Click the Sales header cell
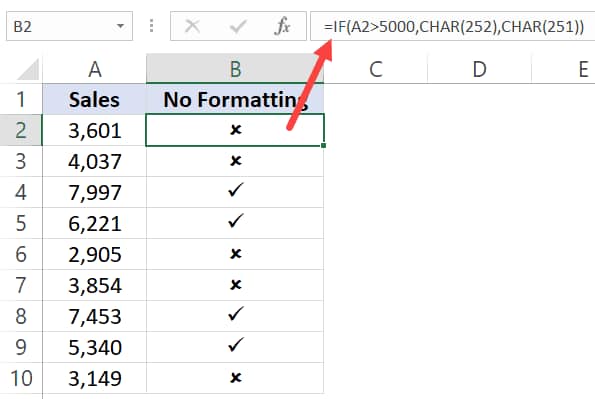The height and width of the screenshot is (399, 595). 94,99
